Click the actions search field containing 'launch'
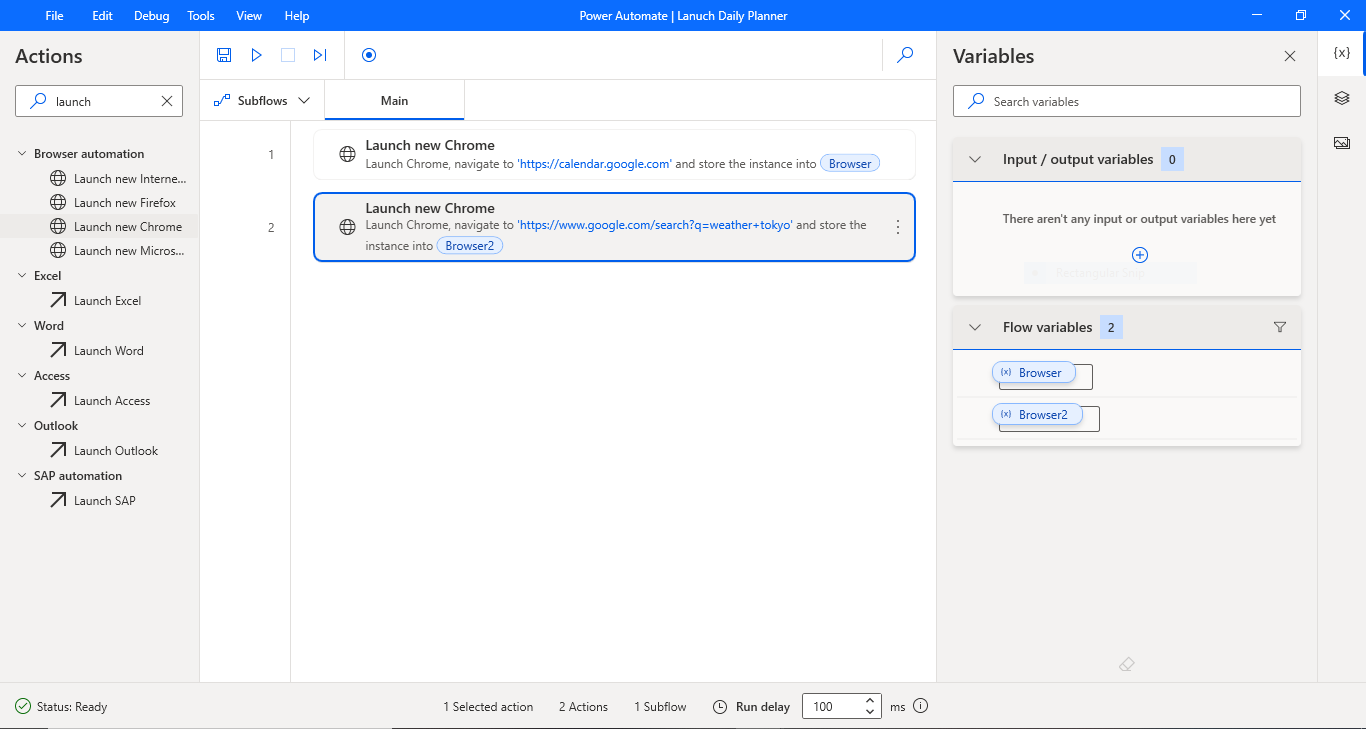Image resolution: width=1366 pixels, height=729 pixels. 99,101
